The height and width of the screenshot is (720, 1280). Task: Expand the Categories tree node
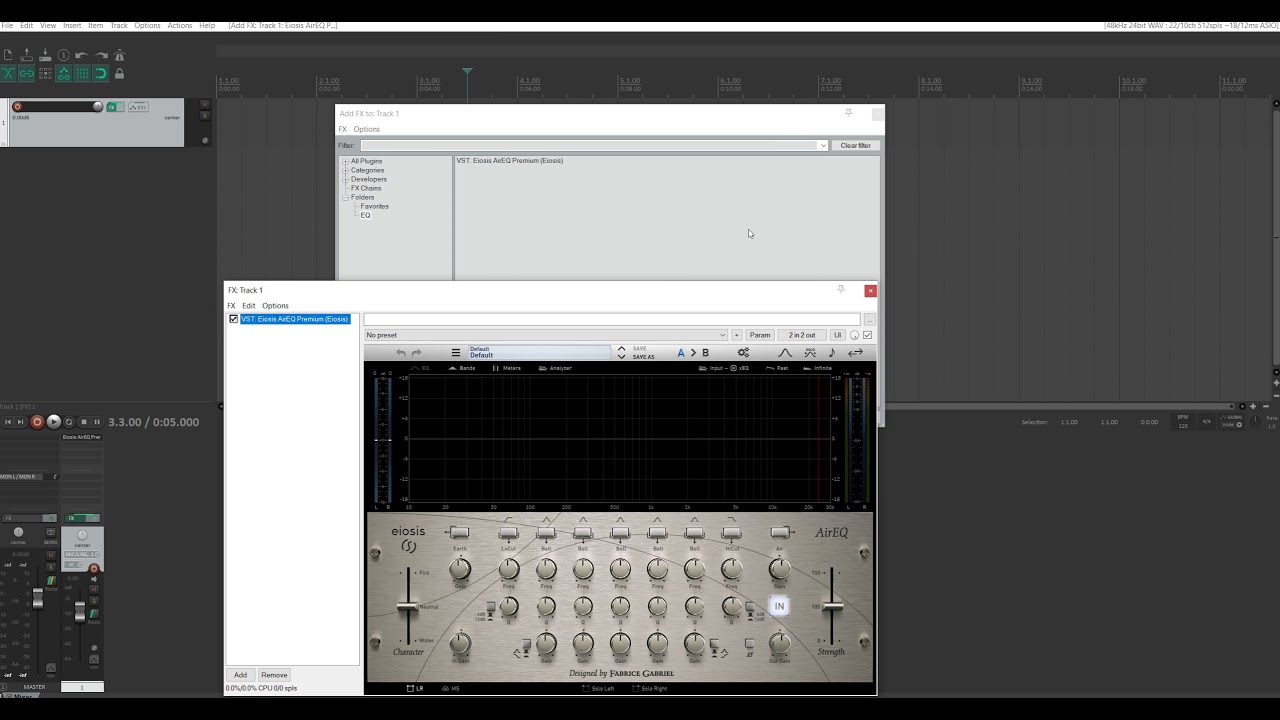click(346, 170)
